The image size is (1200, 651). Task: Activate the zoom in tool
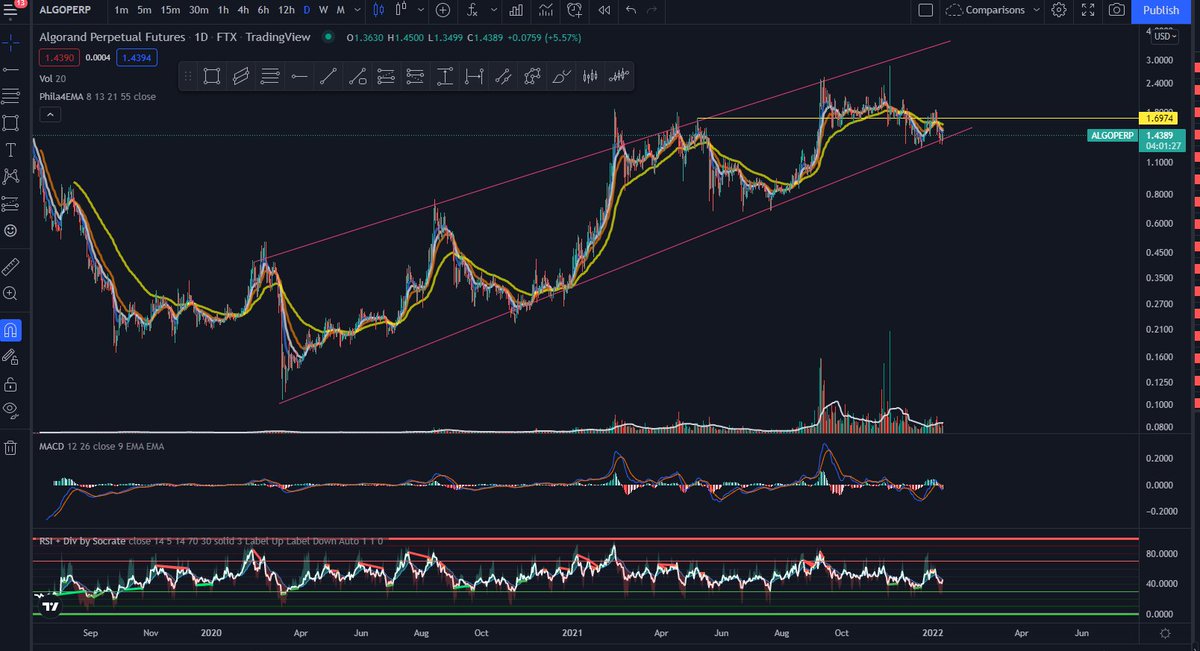pos(11,293)
